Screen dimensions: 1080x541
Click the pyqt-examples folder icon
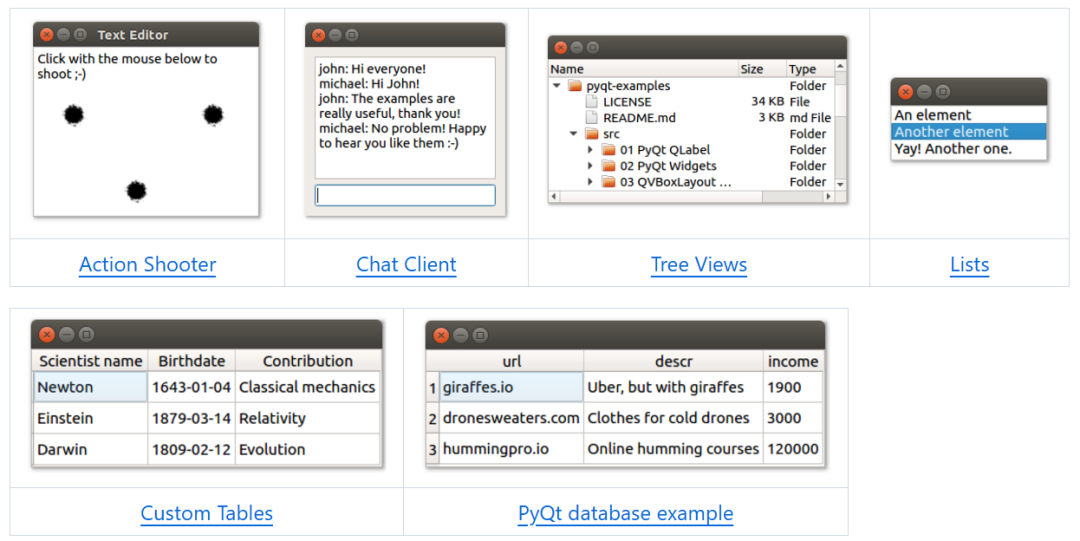click(574, 86)
